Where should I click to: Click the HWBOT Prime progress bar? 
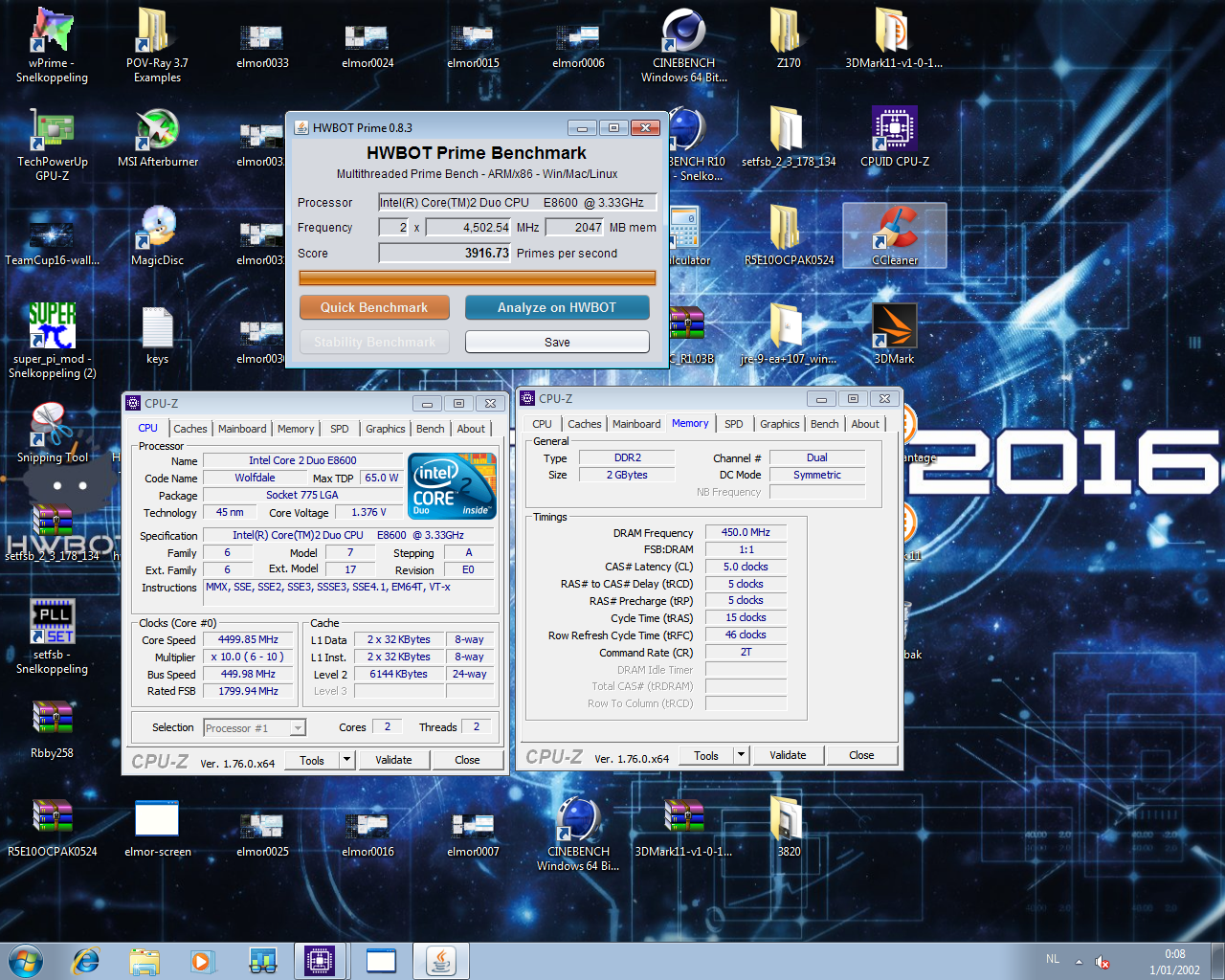point(478,278)
